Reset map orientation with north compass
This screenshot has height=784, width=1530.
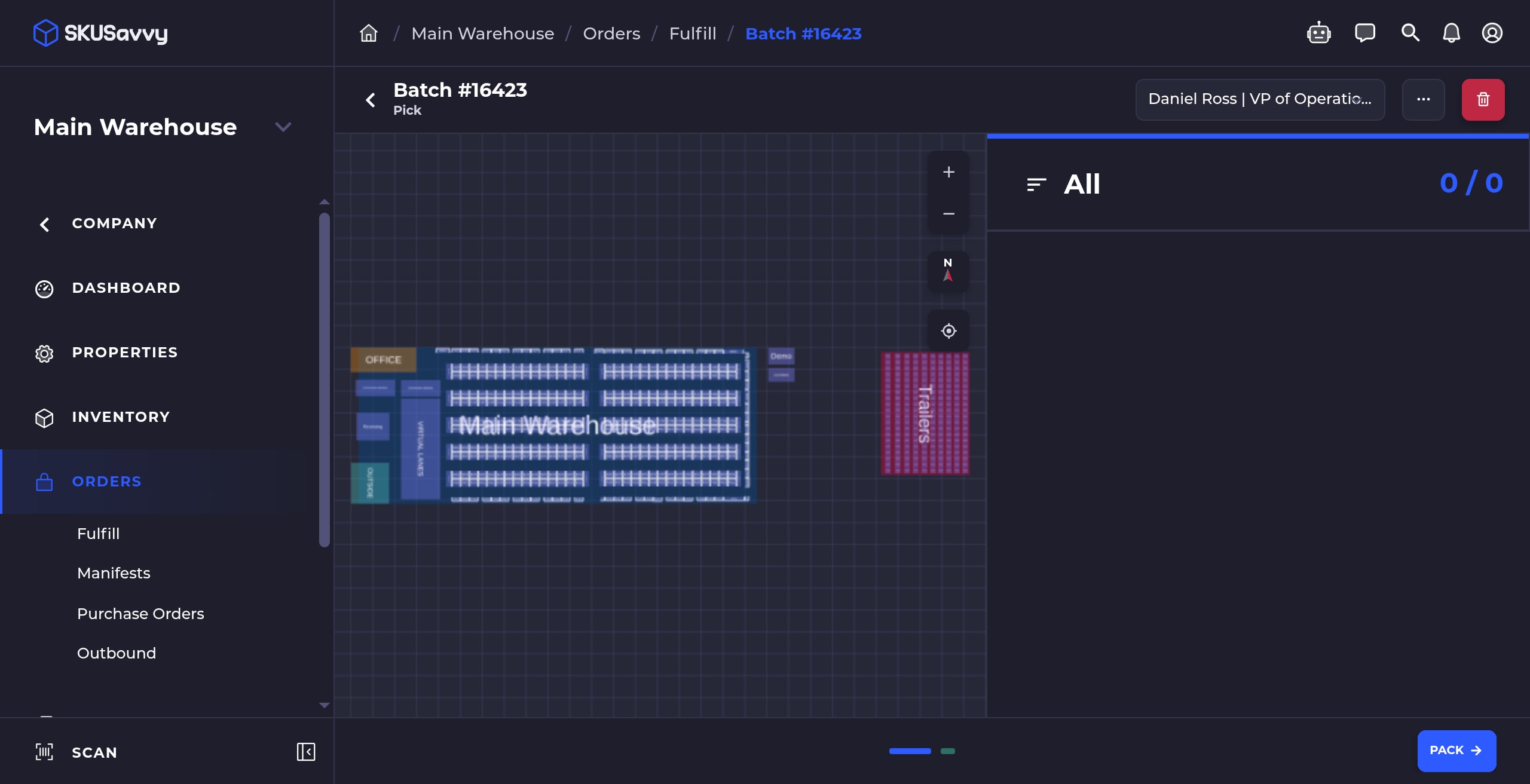tap(948, 271)
